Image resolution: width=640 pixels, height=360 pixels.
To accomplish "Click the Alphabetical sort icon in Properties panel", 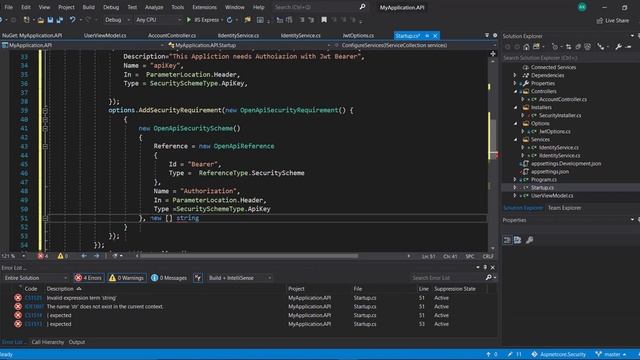I will tap(518, 240).
